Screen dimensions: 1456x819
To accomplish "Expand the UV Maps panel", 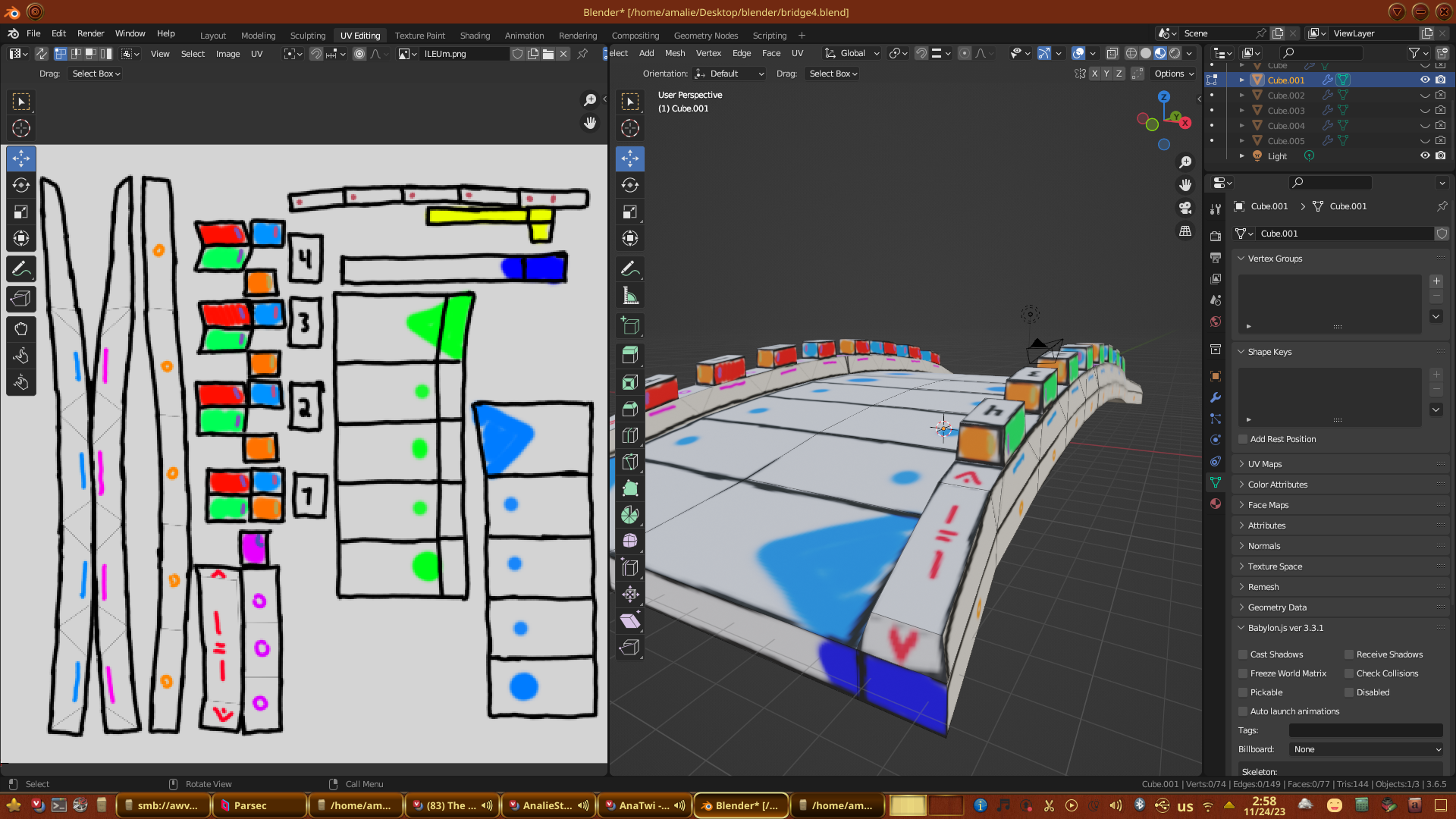I will (x=1265, y=464).
